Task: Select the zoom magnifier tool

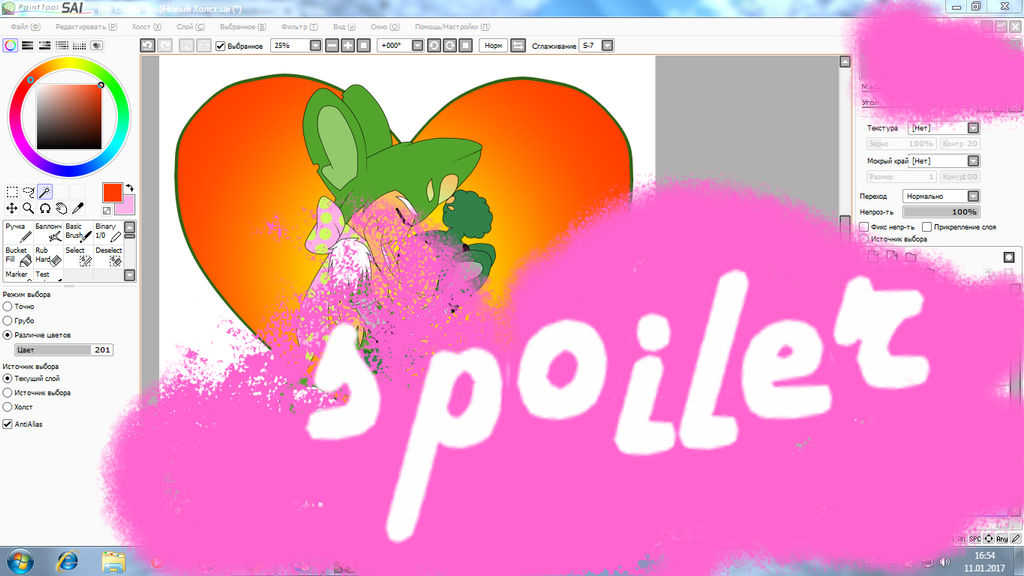Action: tap(28, 208)
